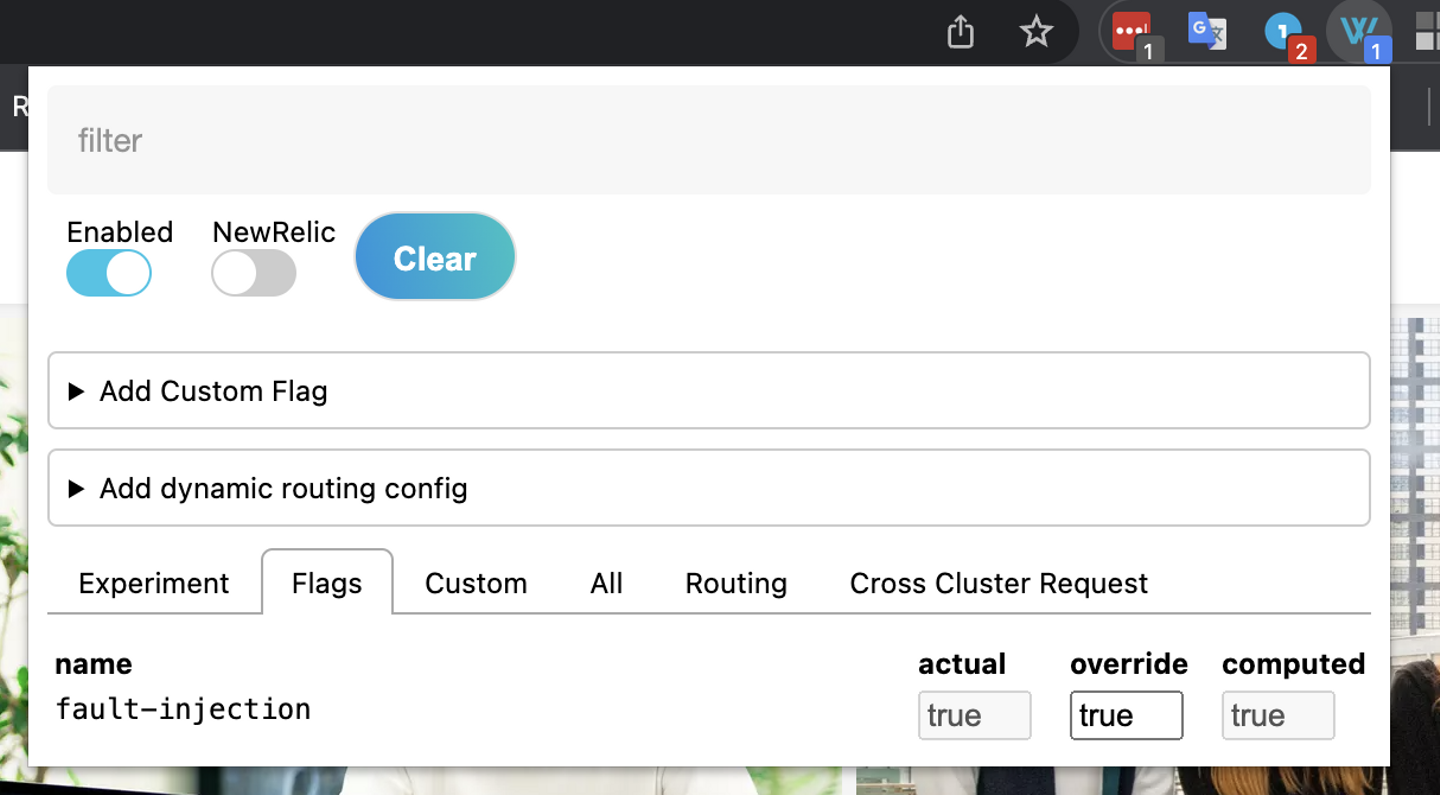The height and width of the screenshot is (795, 1440).
Task: Open the Custom tab
Action: [x=476, y=583]
